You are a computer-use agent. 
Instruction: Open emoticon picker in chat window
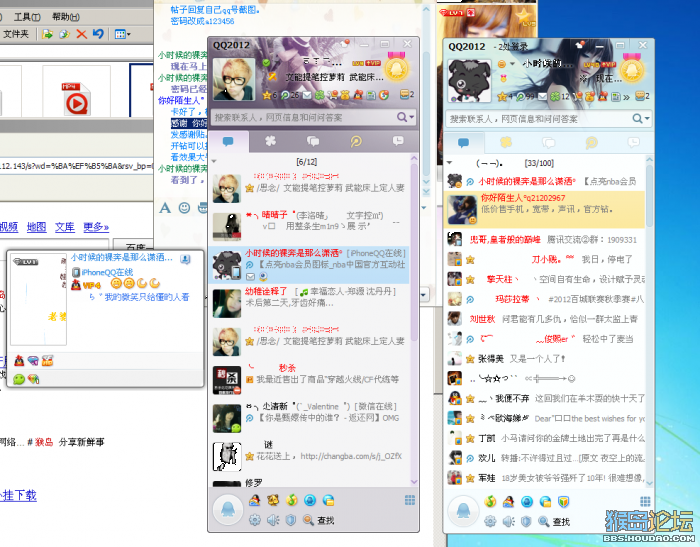pos(184,208)
